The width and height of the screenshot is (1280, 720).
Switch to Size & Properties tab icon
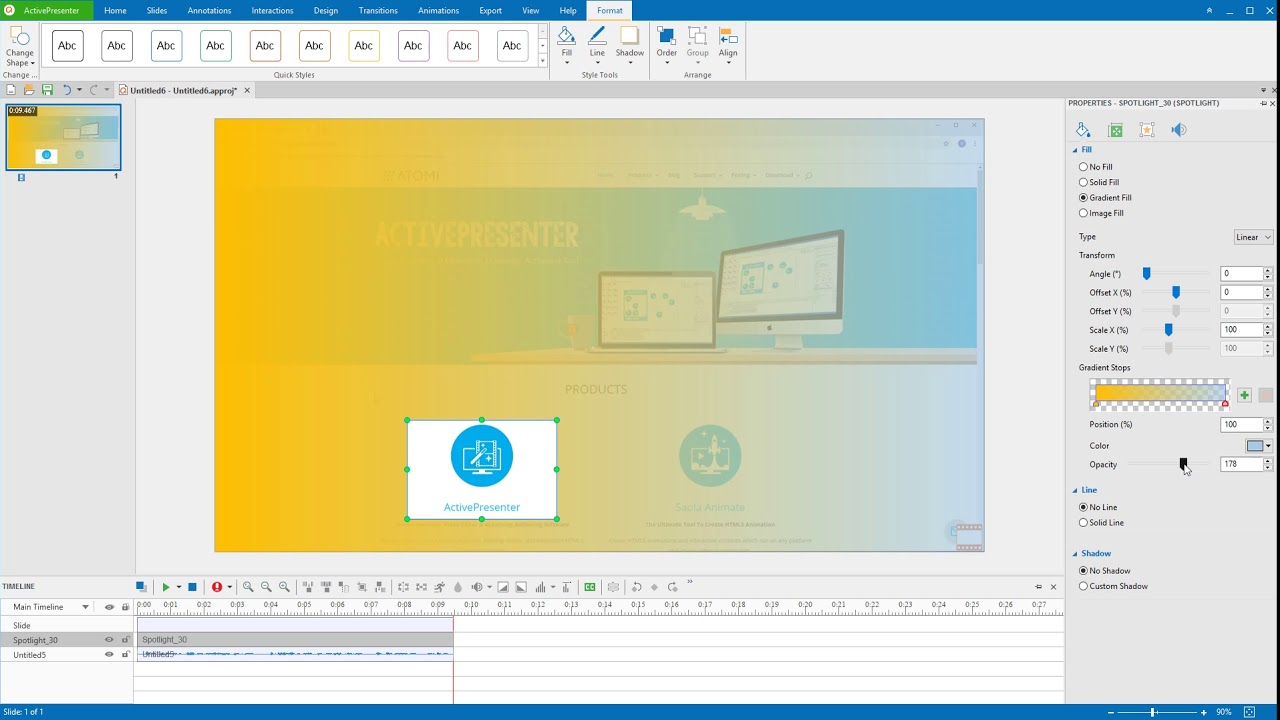[x=1115, y=130]
